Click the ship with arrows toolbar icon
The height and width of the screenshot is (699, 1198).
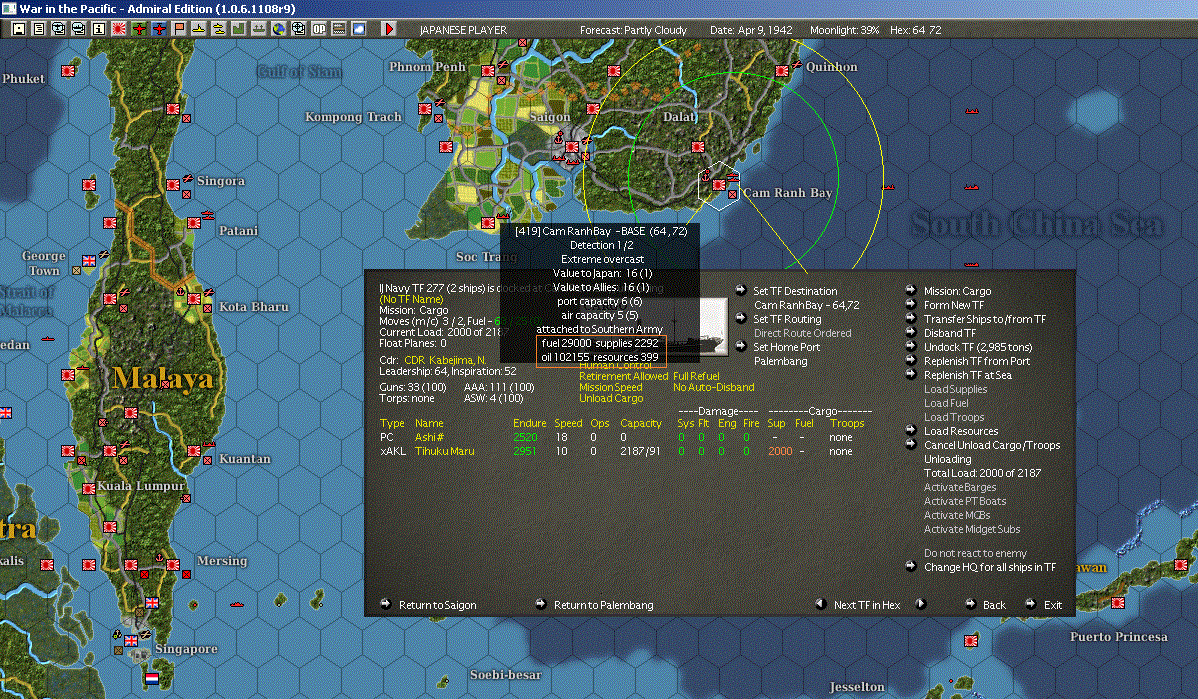click(258, 29)
